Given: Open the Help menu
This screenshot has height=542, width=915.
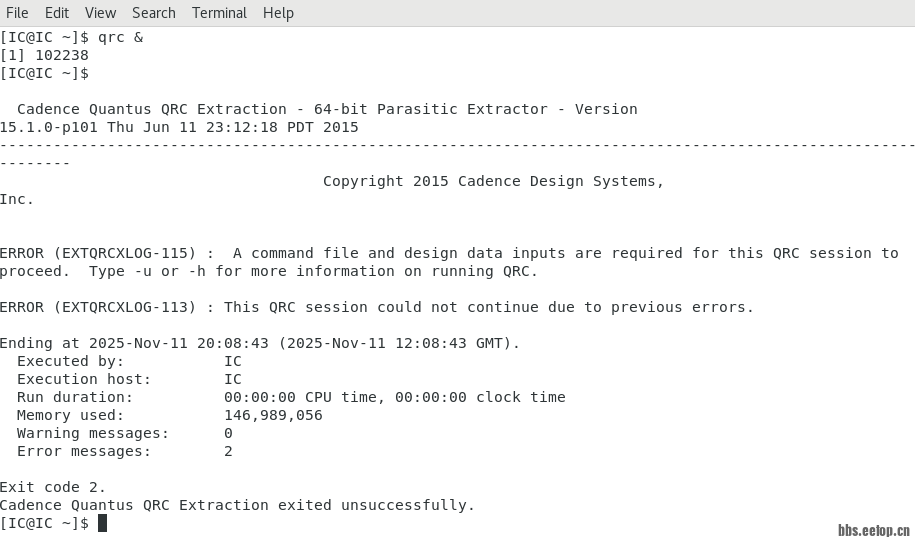Looking at the screenshot, I should (278, 13).
